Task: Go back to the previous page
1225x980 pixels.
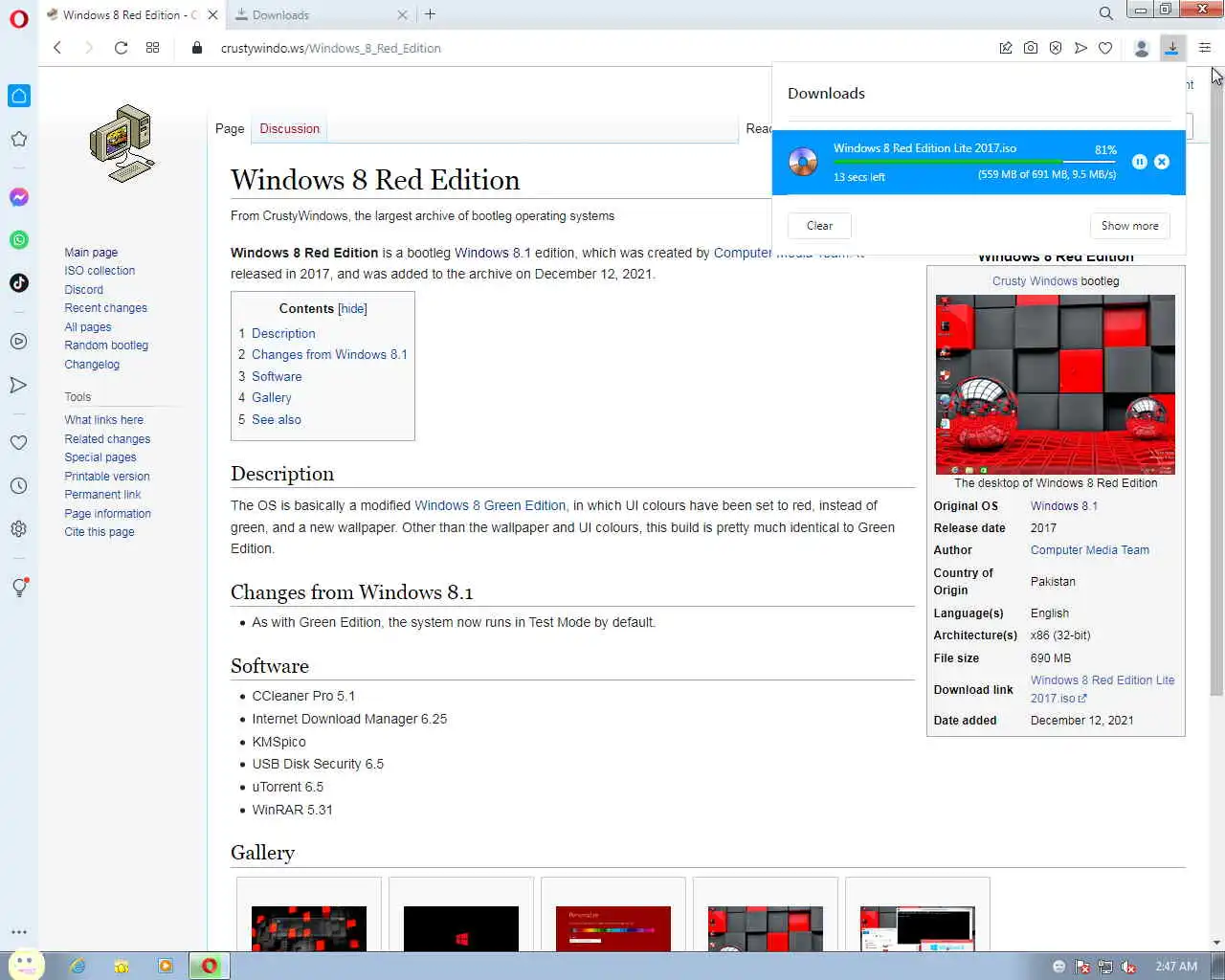Action: [57, 48]
